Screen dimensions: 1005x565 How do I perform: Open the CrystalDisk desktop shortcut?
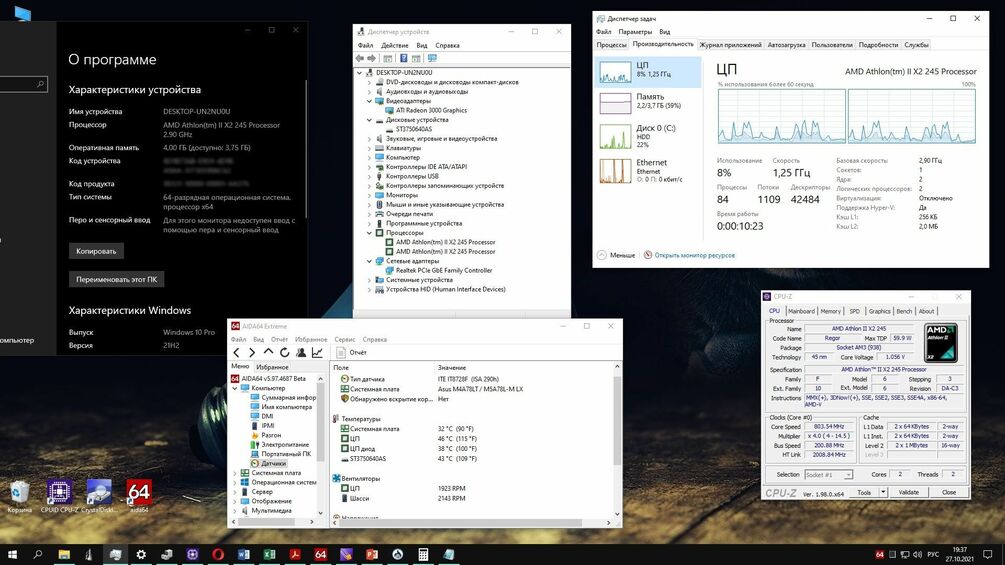click(99, 496)
